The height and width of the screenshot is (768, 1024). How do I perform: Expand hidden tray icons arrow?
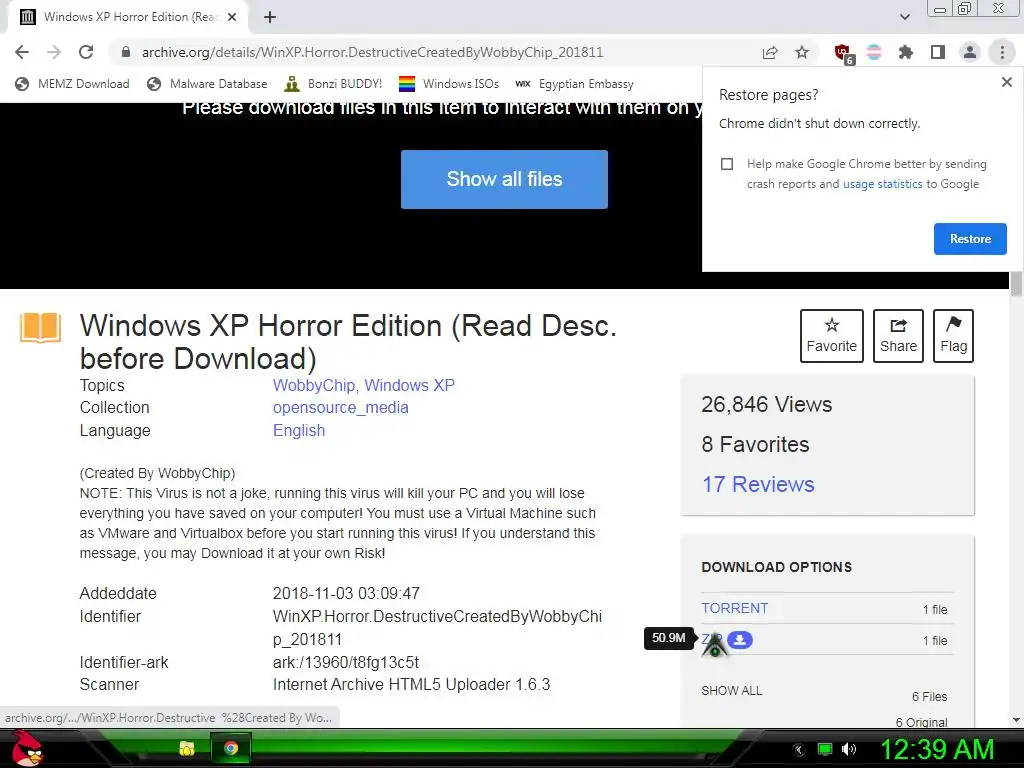click(799, 750)
